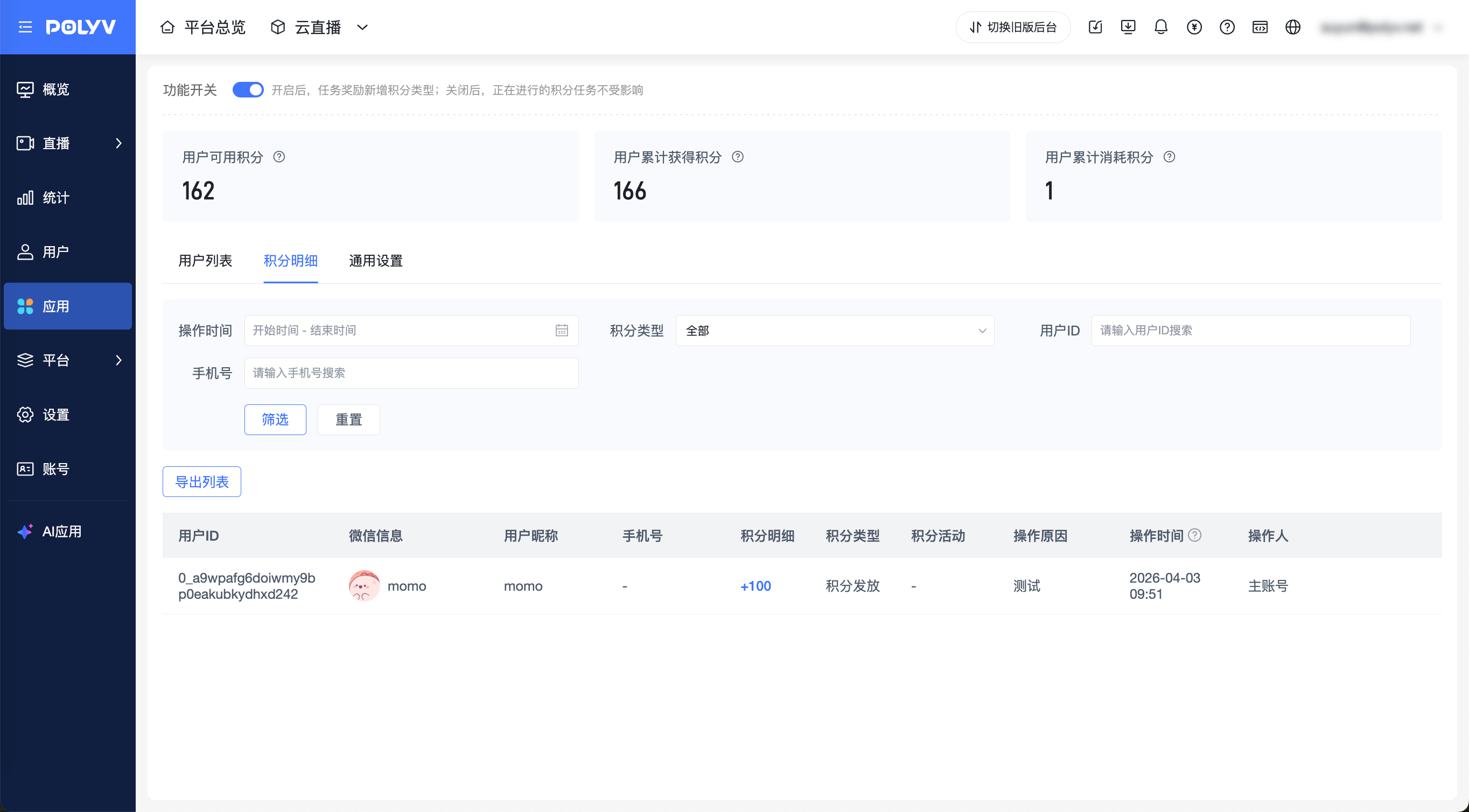Collapse the sidebar with the hamburger icon
The height and width of the screenshot is (812, 1469).
tap(25, 27)
